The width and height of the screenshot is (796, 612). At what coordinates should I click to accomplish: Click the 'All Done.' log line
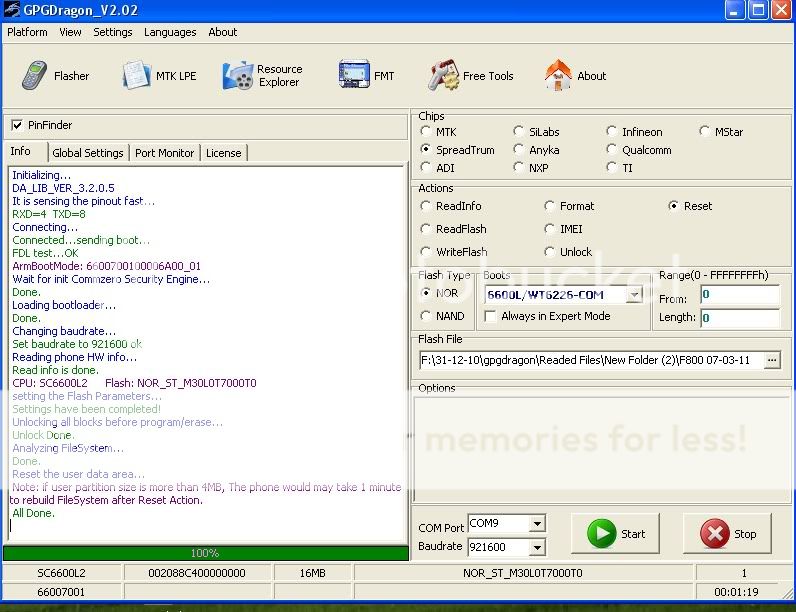(x=34, y=513)
